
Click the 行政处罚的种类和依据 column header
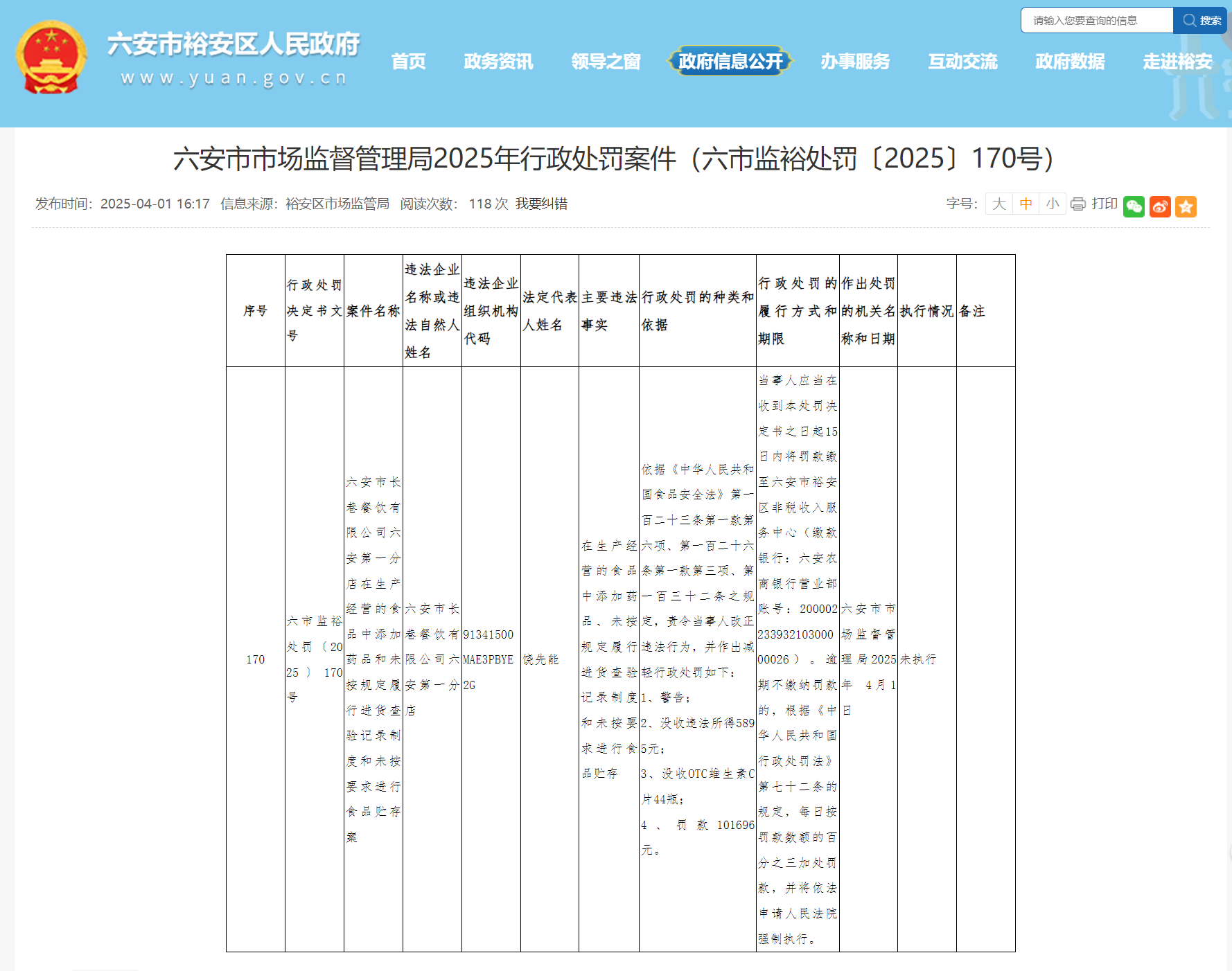(x=698, y=311)
